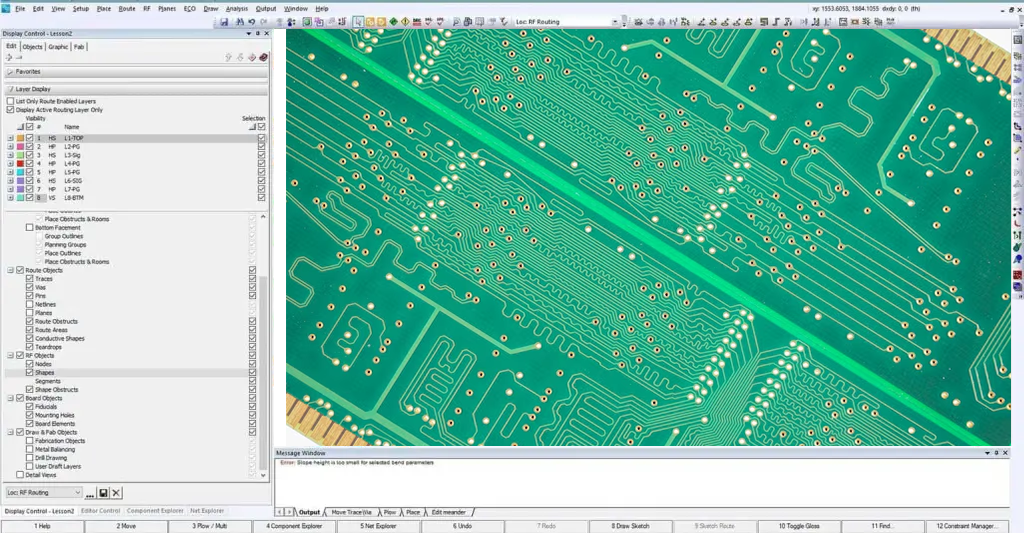Click the yellow diamond hazard toolbar icon
1024x533 pixels.
point(406,22)
